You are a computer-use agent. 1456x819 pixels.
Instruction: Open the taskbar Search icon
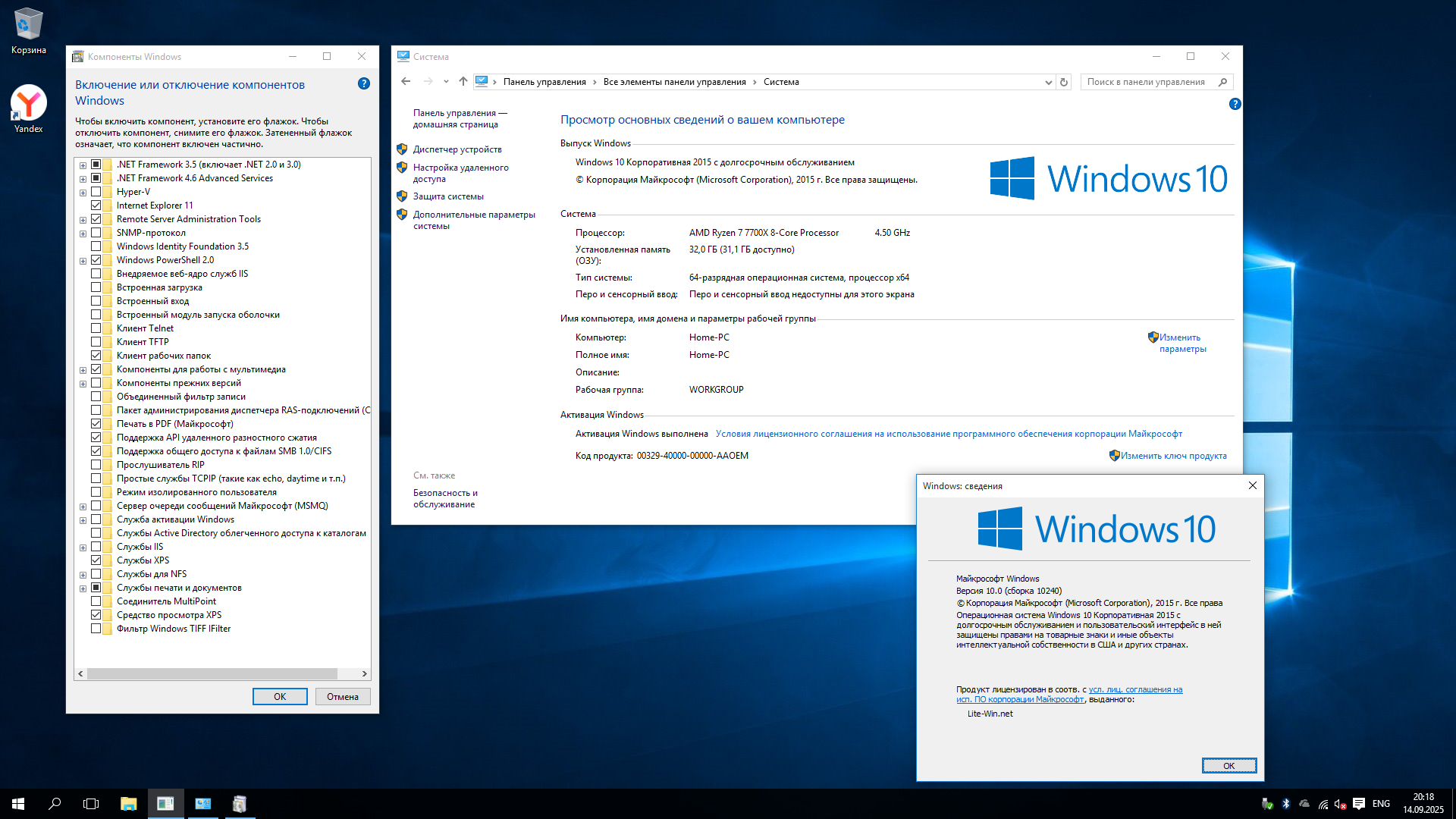point(55,804)
